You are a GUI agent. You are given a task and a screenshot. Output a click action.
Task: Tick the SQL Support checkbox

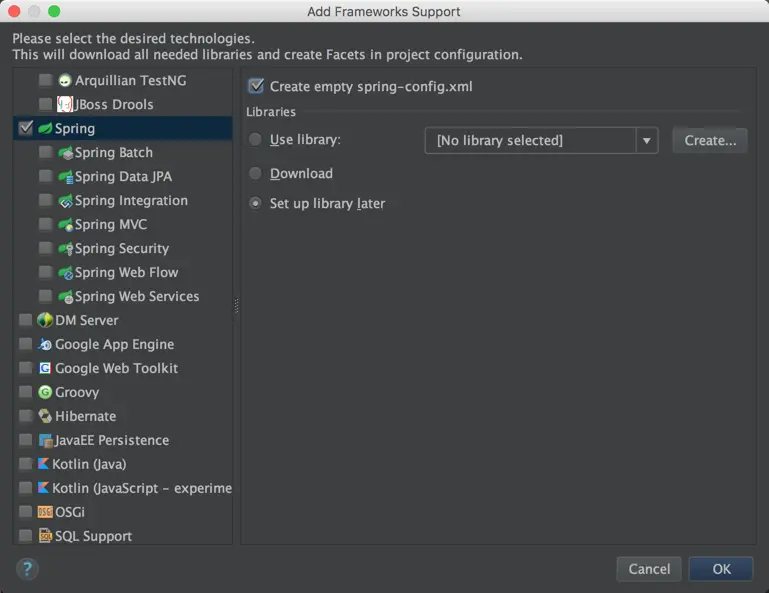pyautogui.click(x=26, y=536)
